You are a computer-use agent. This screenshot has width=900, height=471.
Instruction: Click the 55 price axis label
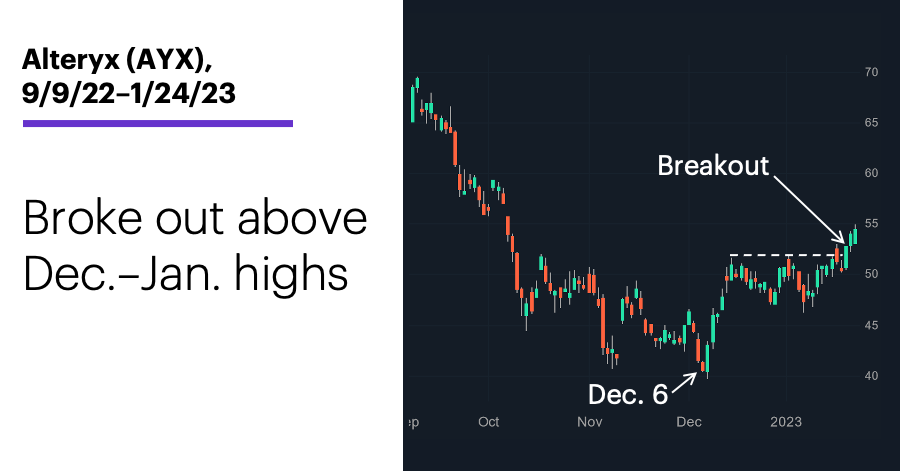tap(871, 224)
